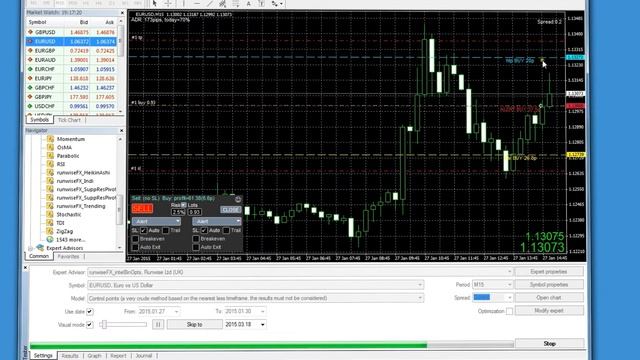
Task: Enable the right Breakeven checkbox
Action: (x=196, y=239)
